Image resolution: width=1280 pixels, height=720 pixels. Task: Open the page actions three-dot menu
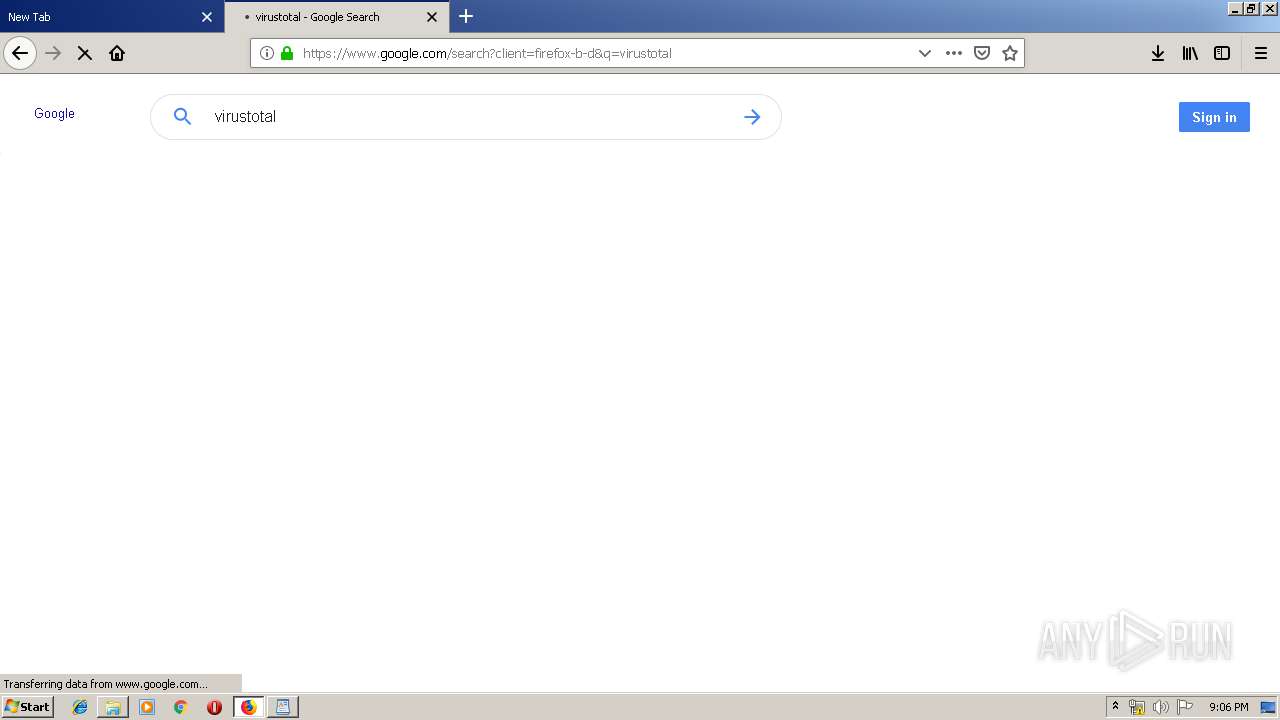(954, 53)
